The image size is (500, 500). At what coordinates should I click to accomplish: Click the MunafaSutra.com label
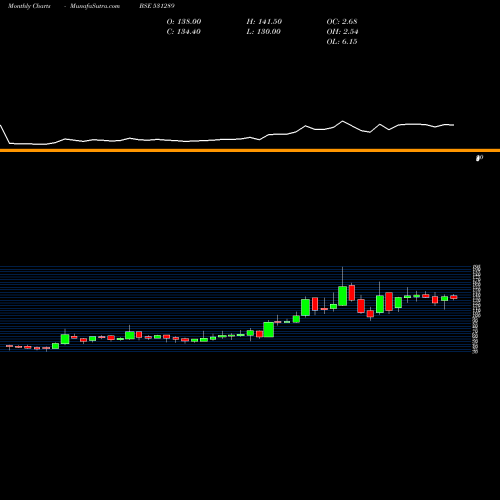(95, 6)
